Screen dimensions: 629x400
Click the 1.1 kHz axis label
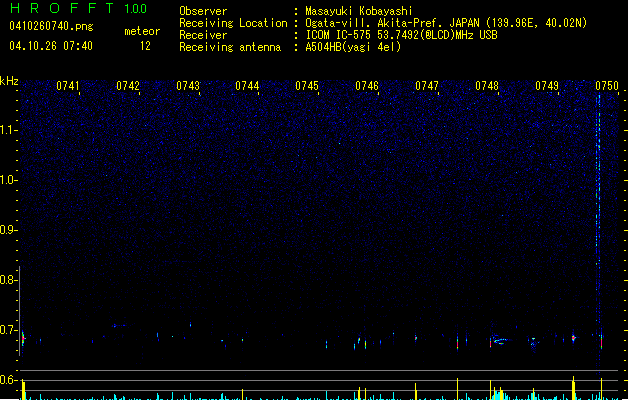point(8,130)
